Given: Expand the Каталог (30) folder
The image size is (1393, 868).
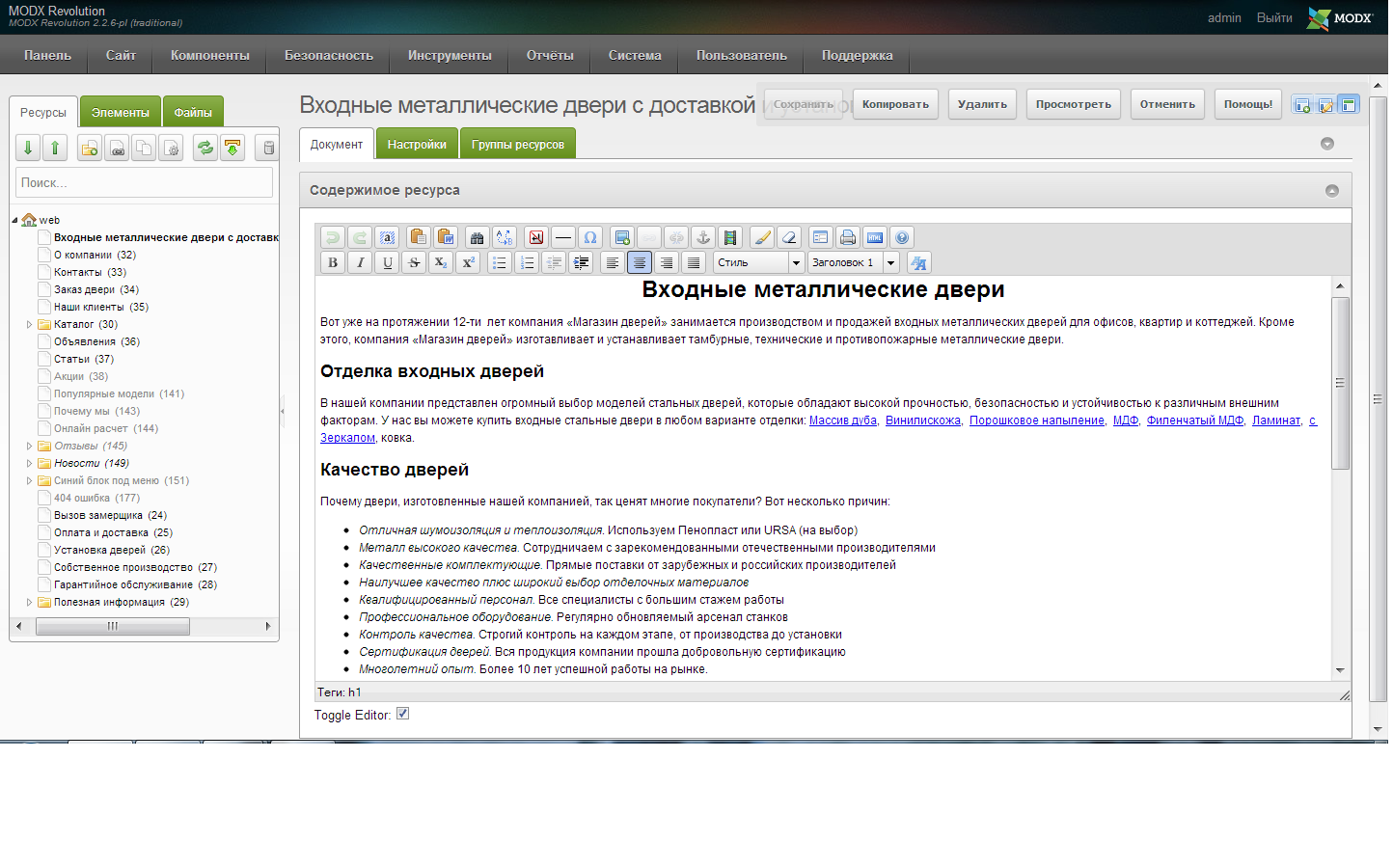Looking at the screenshot, I should [x=29, y=325].
